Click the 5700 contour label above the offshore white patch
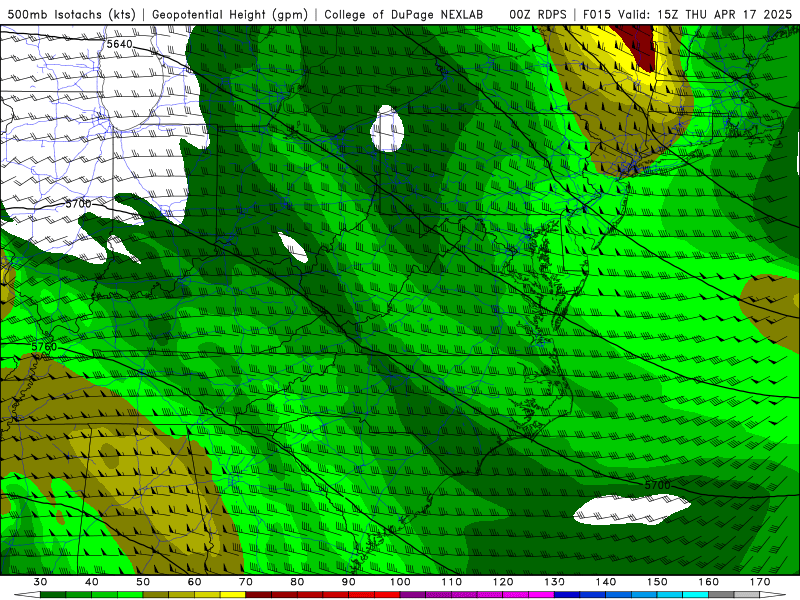Image resolution: width=800 pixels, height=600 pixels. coord(657,485)
